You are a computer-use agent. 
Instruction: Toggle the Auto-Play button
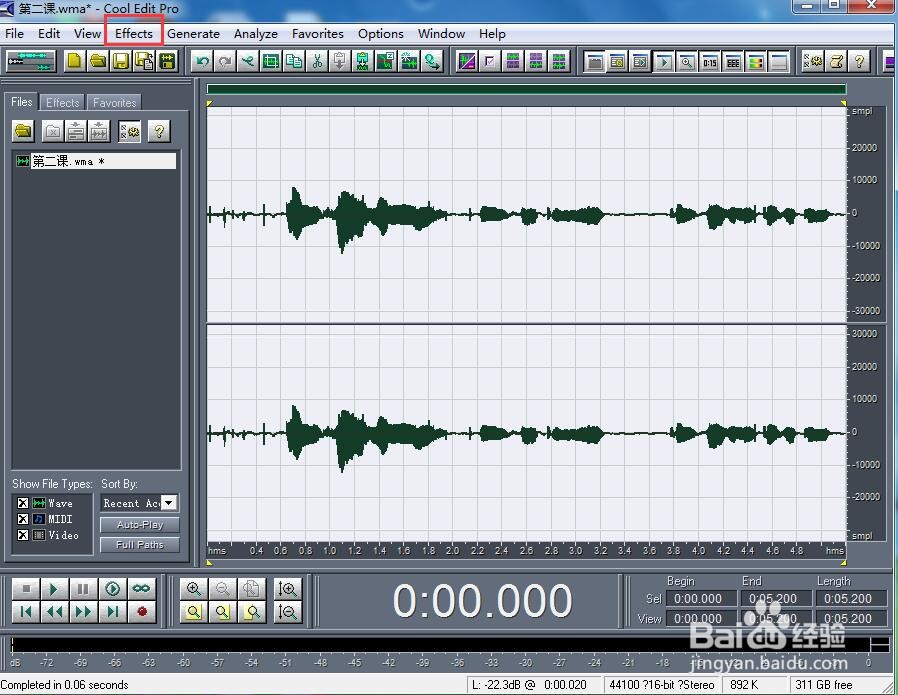(140, 524)
